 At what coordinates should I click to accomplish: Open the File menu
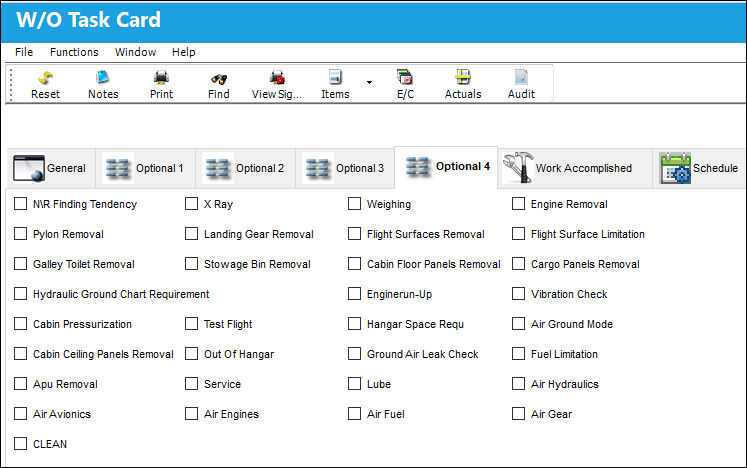coord(24,52)
